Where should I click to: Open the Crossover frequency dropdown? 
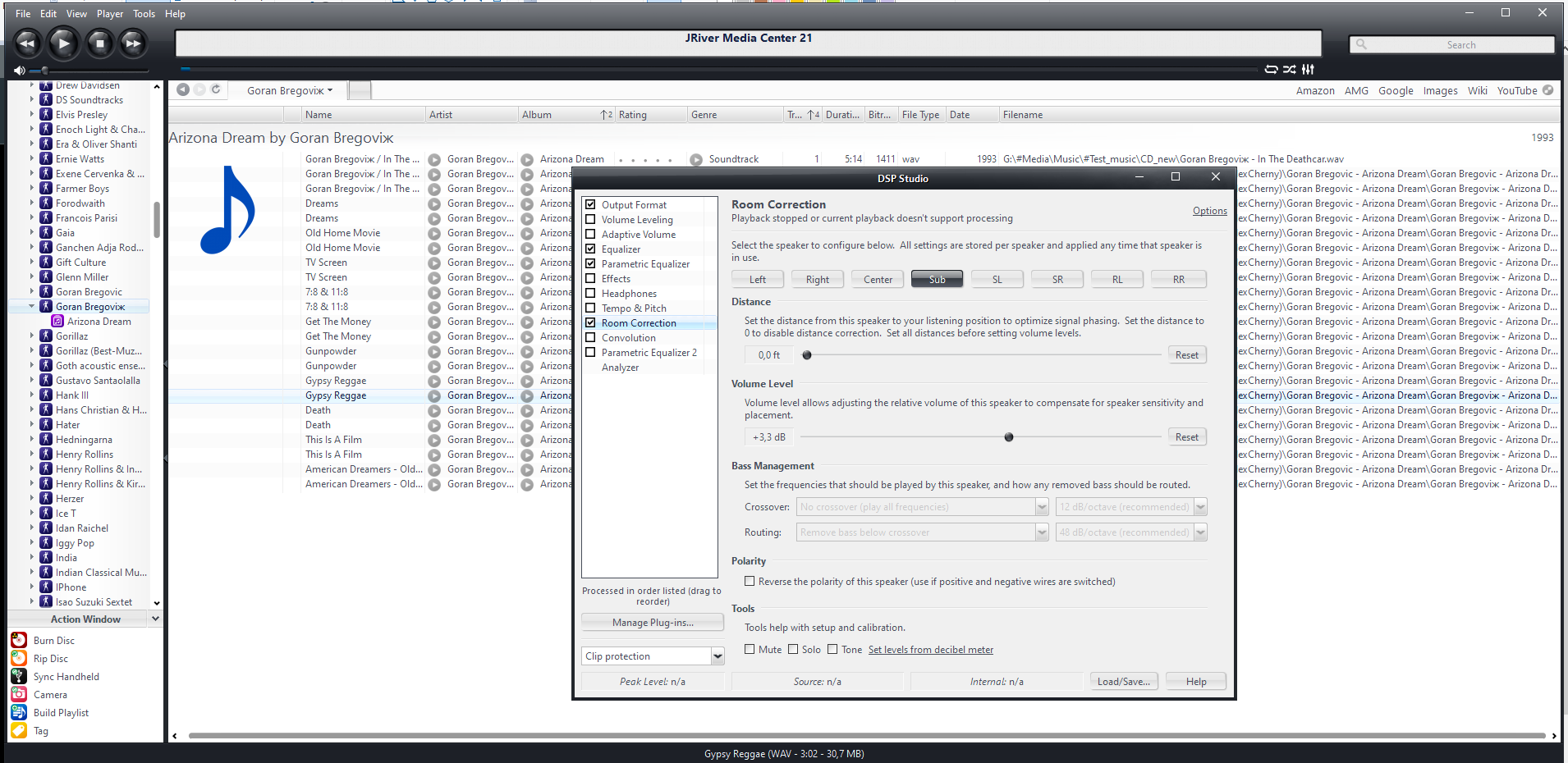[1042, 507]
